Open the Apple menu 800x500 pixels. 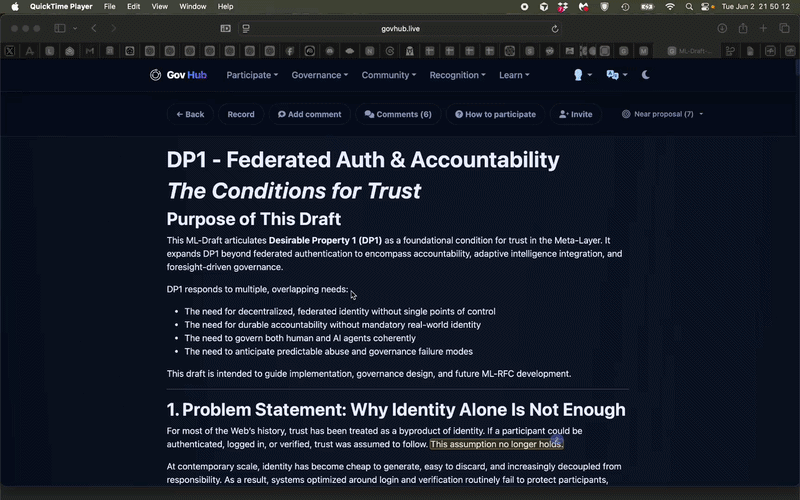pyautogui.click(x=15, y=7)
